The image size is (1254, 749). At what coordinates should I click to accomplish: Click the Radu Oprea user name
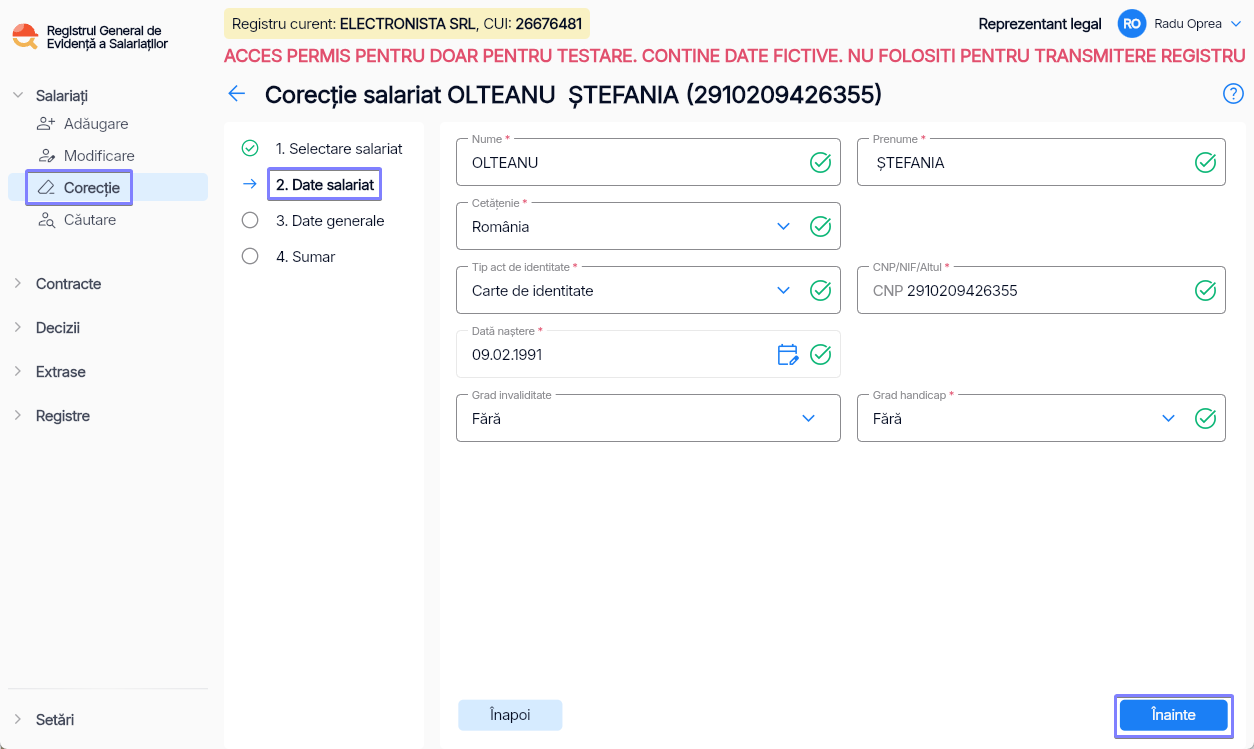click(1188, 24)
